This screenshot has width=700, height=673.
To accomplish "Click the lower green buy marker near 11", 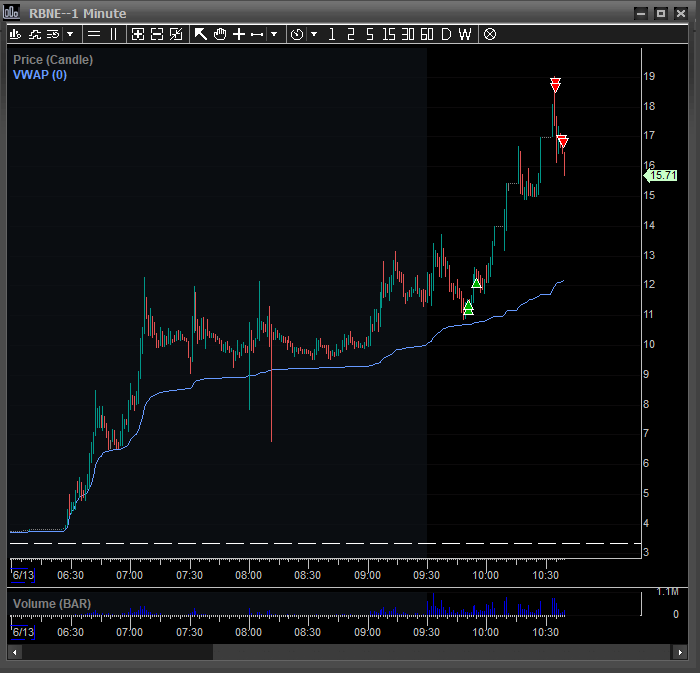I will [x=468, y=307].
